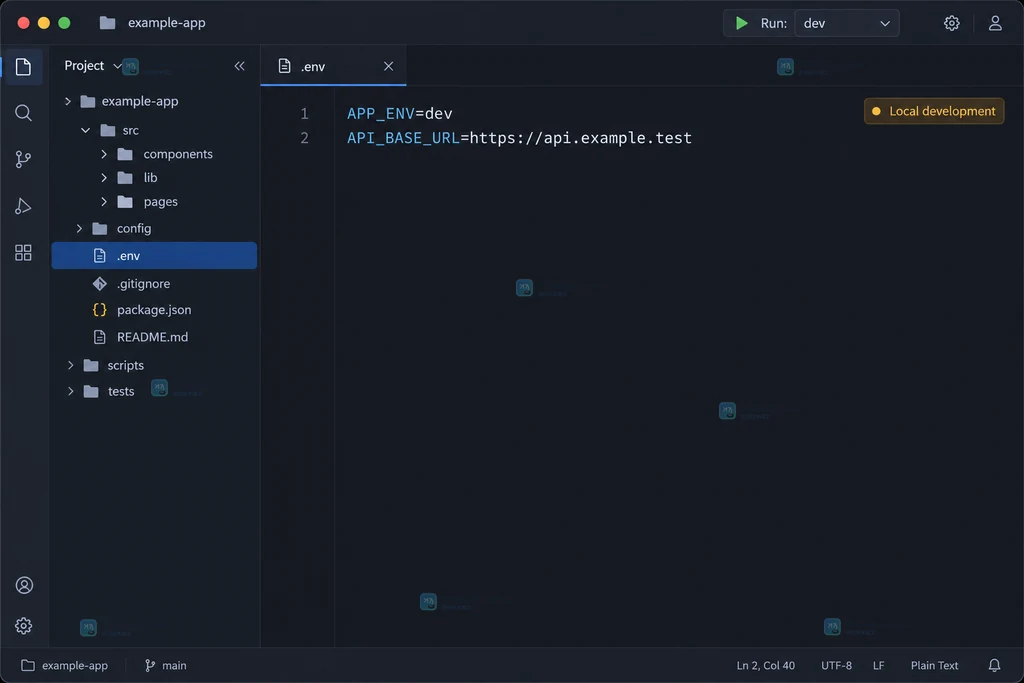Screen dimensions: 1024x683
Task: Select the tests folder row
Action: (x=154, y=391)
